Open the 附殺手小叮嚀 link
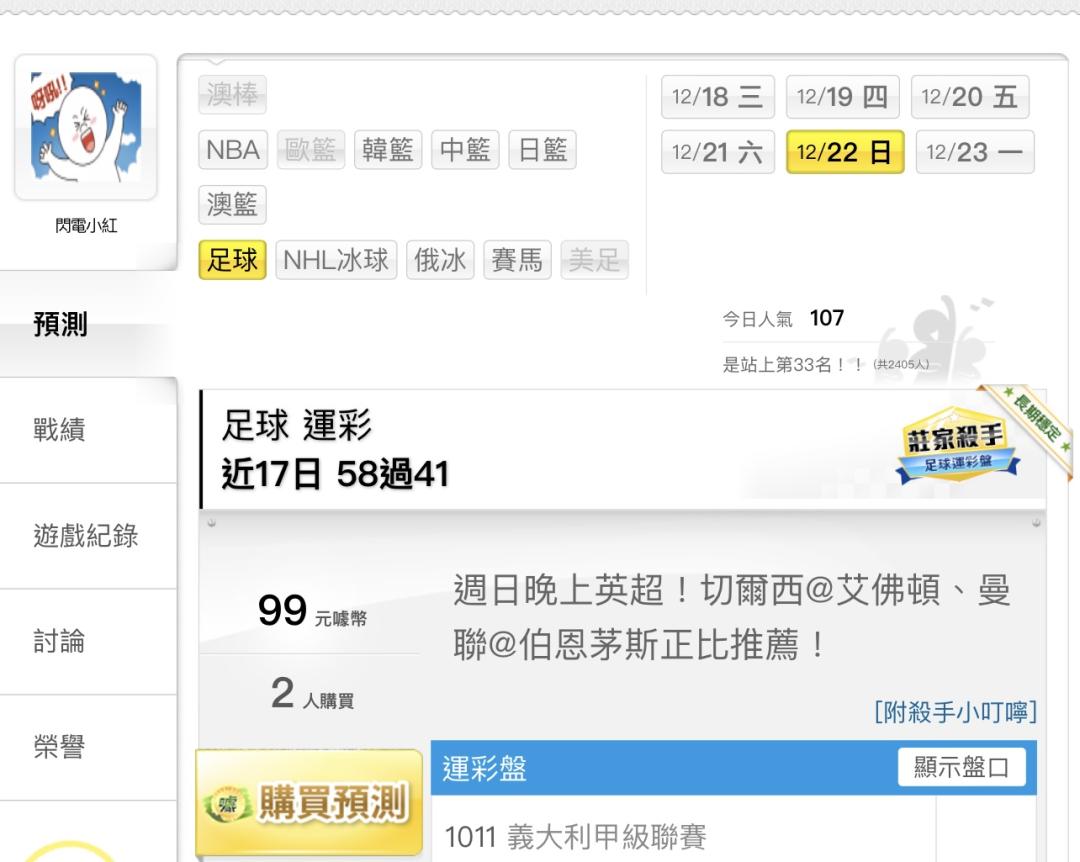Screen dimensions: 1080x862 (x=955, y=712)
